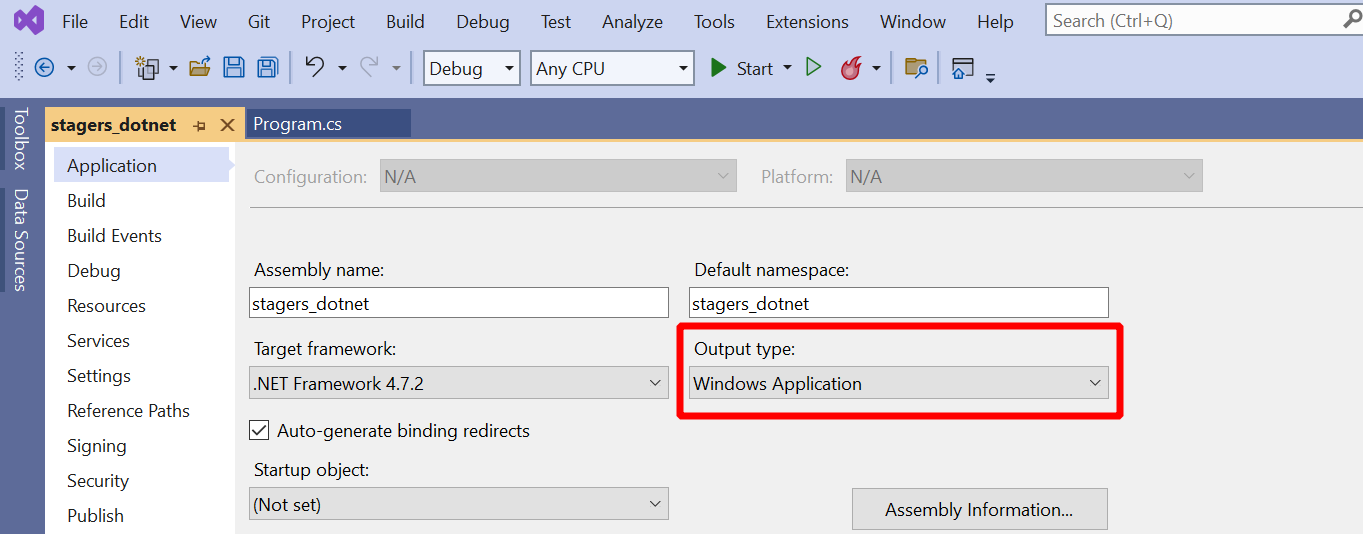Open the Output type dropdown

[x=898, y=383]
